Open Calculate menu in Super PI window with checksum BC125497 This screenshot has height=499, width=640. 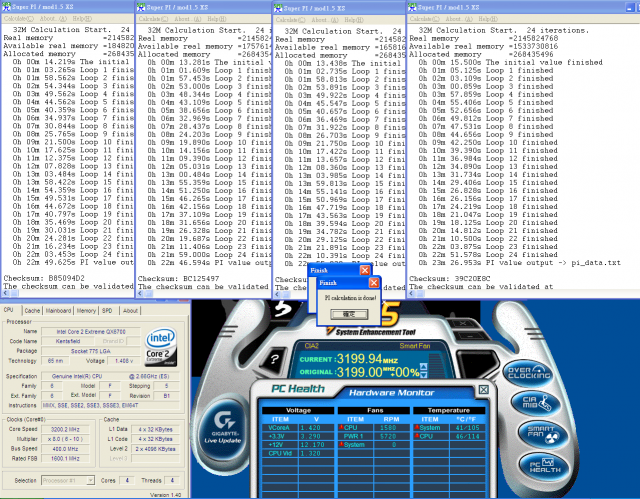[x=153, y=19]
